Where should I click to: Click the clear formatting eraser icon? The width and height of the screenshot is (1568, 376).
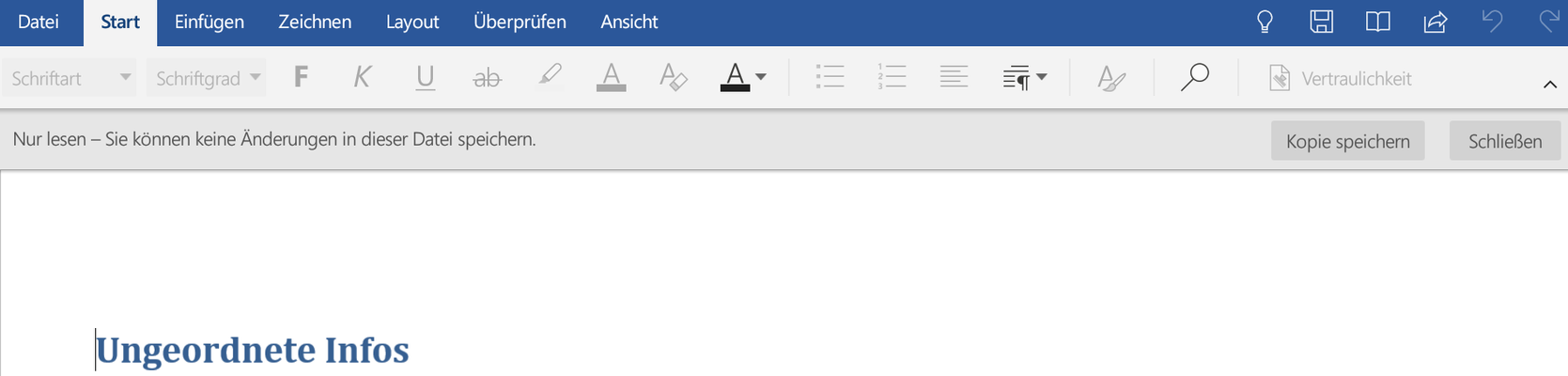coord(673,78)
